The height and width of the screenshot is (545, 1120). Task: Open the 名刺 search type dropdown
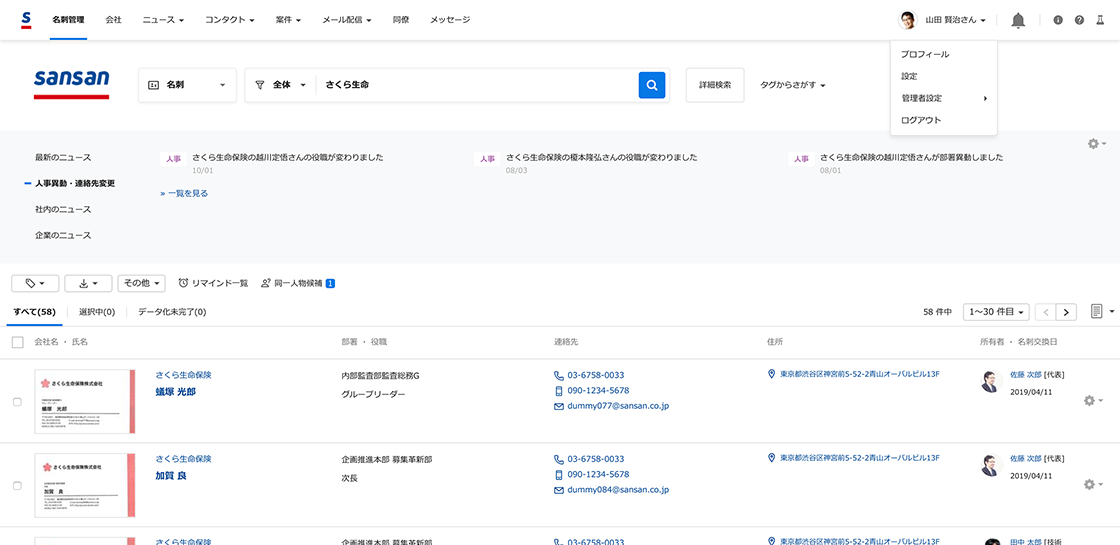[187, 85]
